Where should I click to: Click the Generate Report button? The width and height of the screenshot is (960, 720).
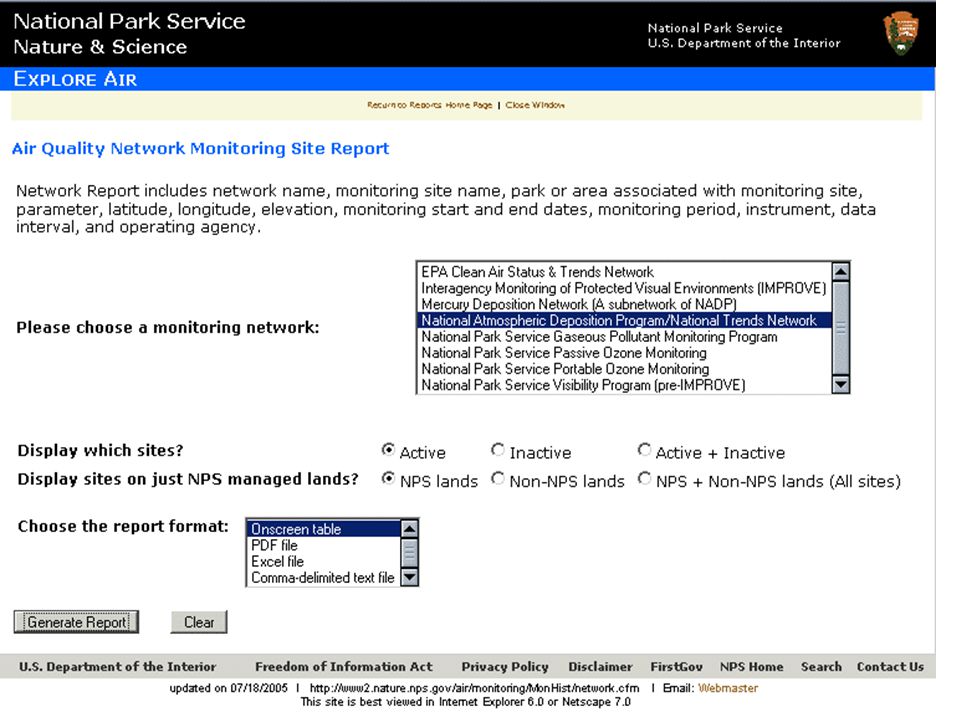[77, 622]
